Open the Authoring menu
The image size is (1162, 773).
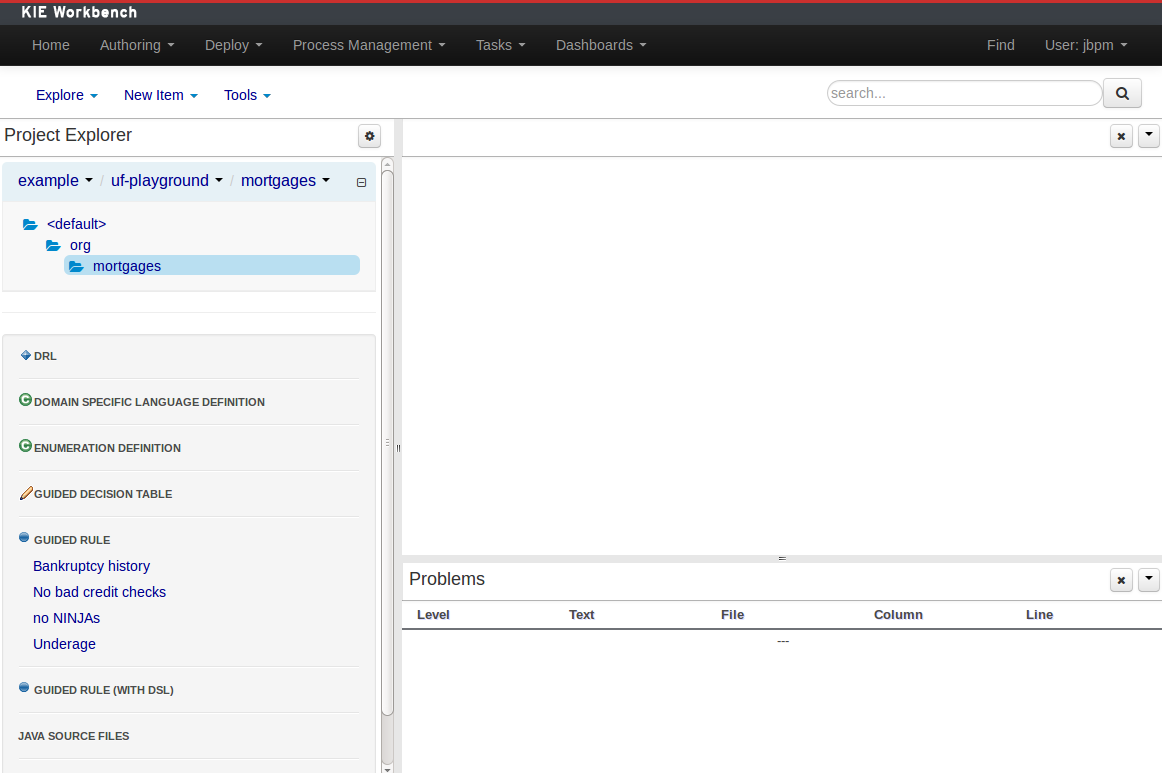click(x=137, y=45)
